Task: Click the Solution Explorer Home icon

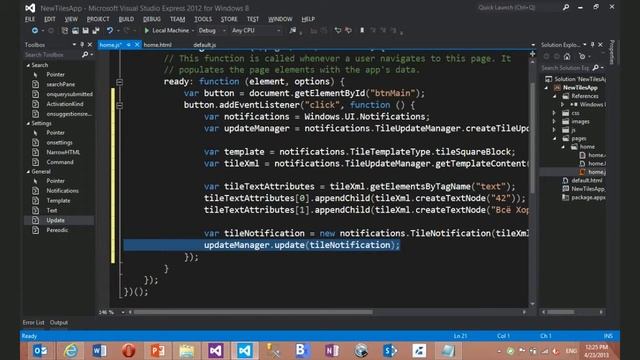Action: [567, 56]
